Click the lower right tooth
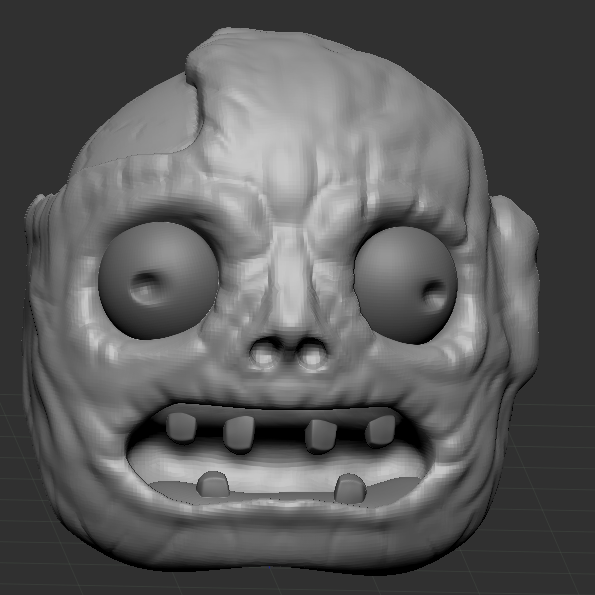Viewport: 595px width, 595px height. (x=350, y=489)
